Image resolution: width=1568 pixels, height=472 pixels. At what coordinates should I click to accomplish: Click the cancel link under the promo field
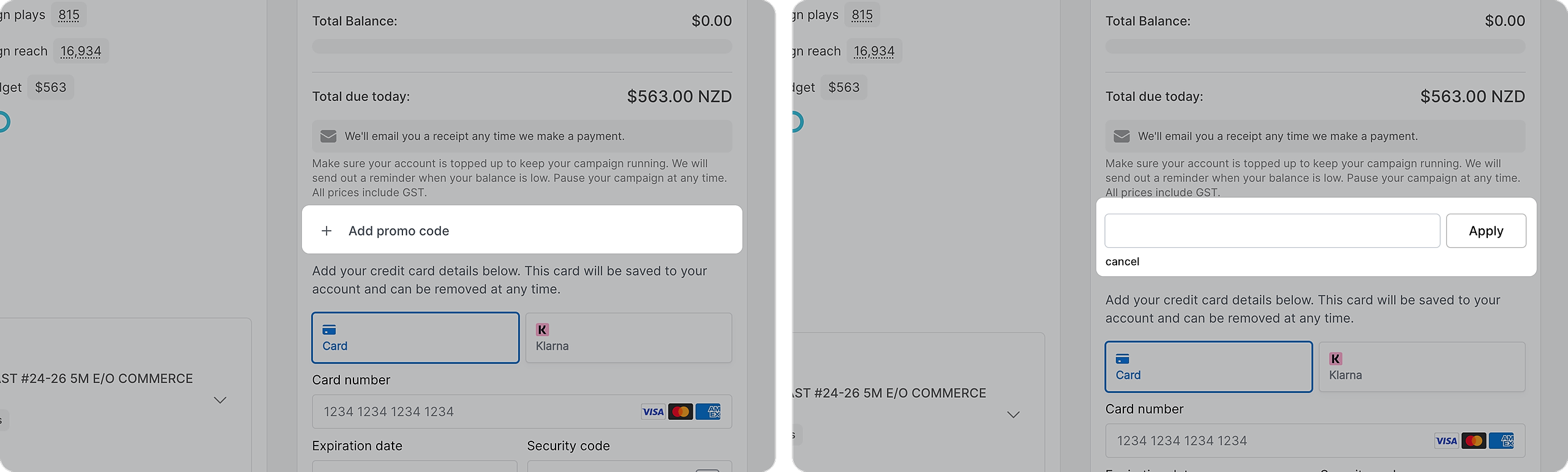pyautogui.click(x=1122, y=261)
